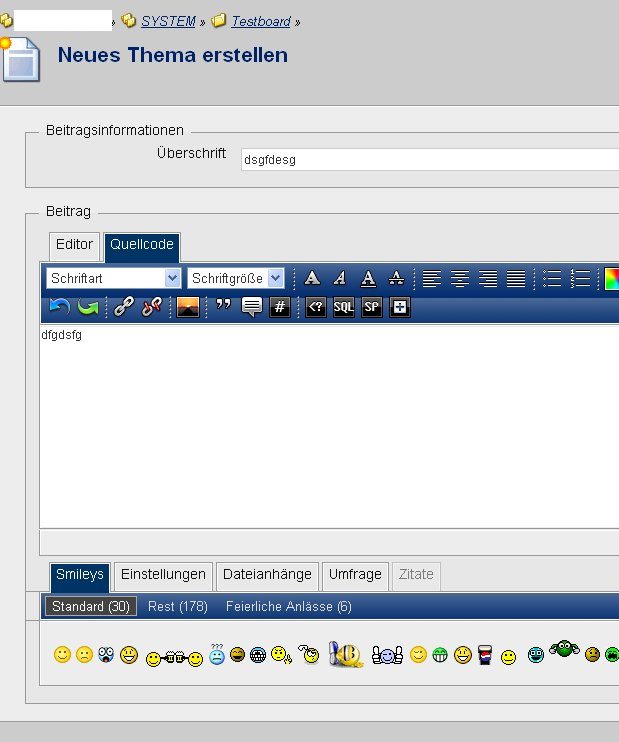Click the Zitate tab
619x742 pixels.
tap(416, 575)
